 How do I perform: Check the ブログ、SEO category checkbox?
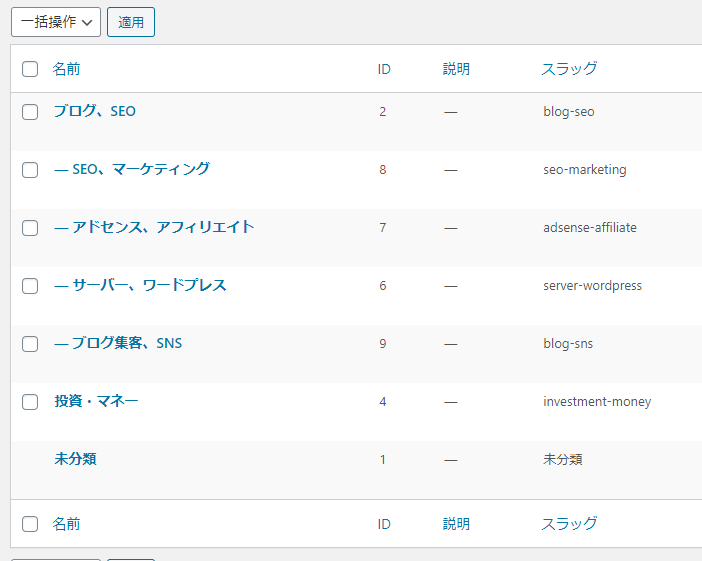30,112
